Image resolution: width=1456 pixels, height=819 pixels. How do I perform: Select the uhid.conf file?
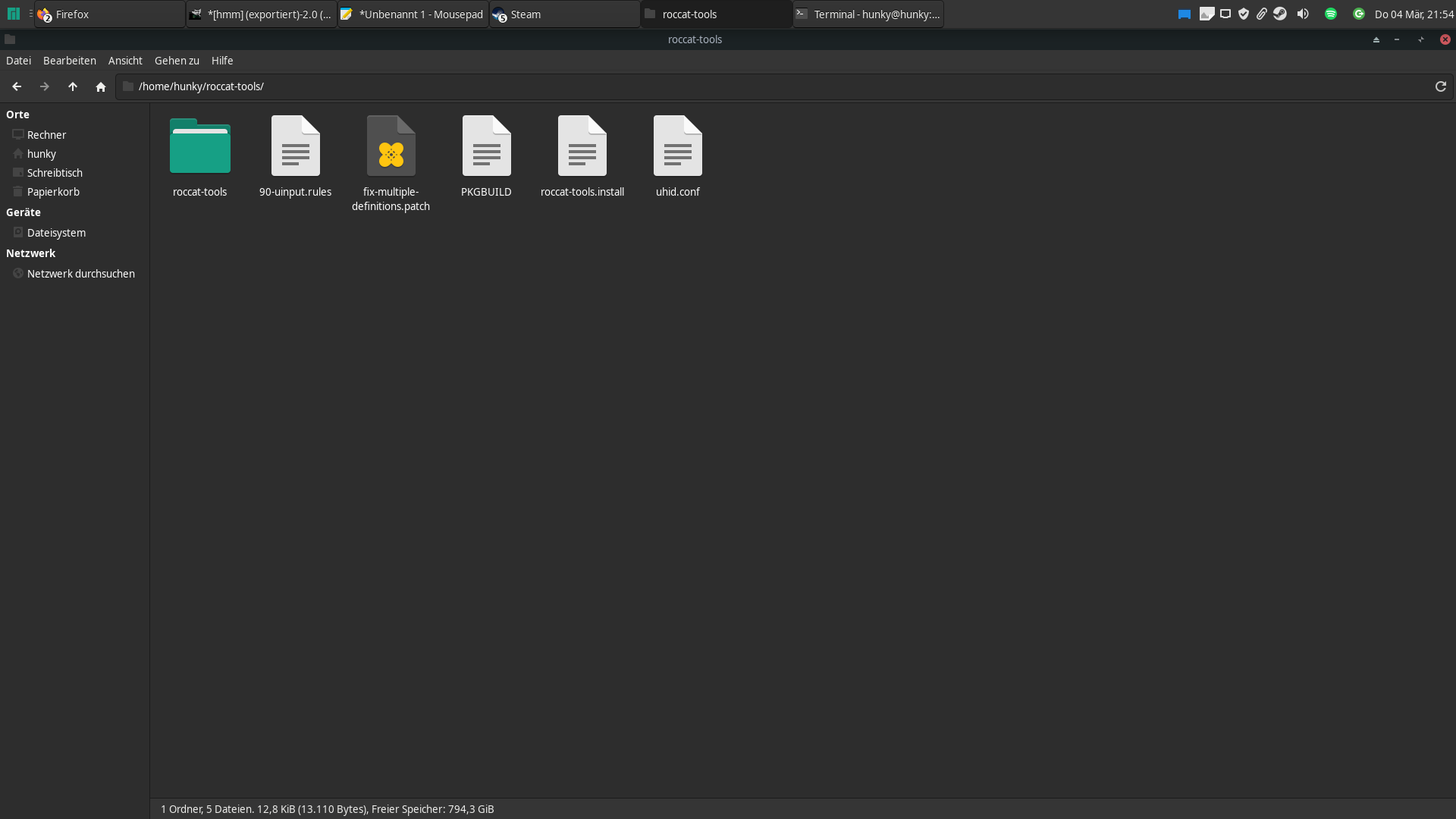point(677,147)
